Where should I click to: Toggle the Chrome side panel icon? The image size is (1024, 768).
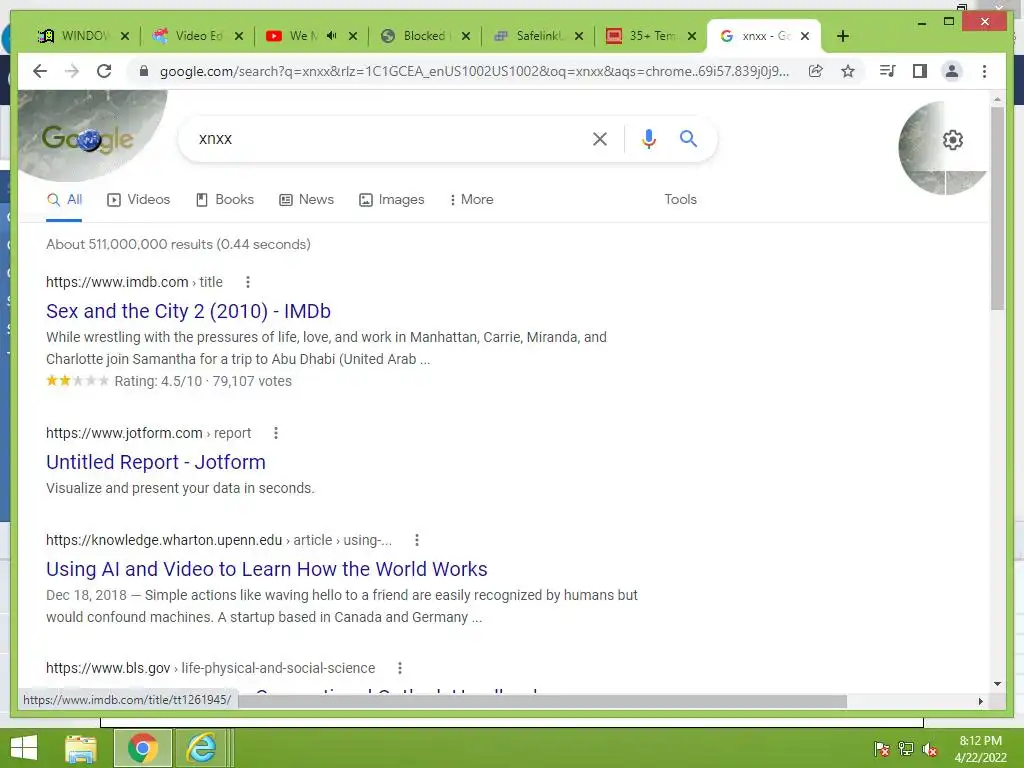tap(920, 71)
